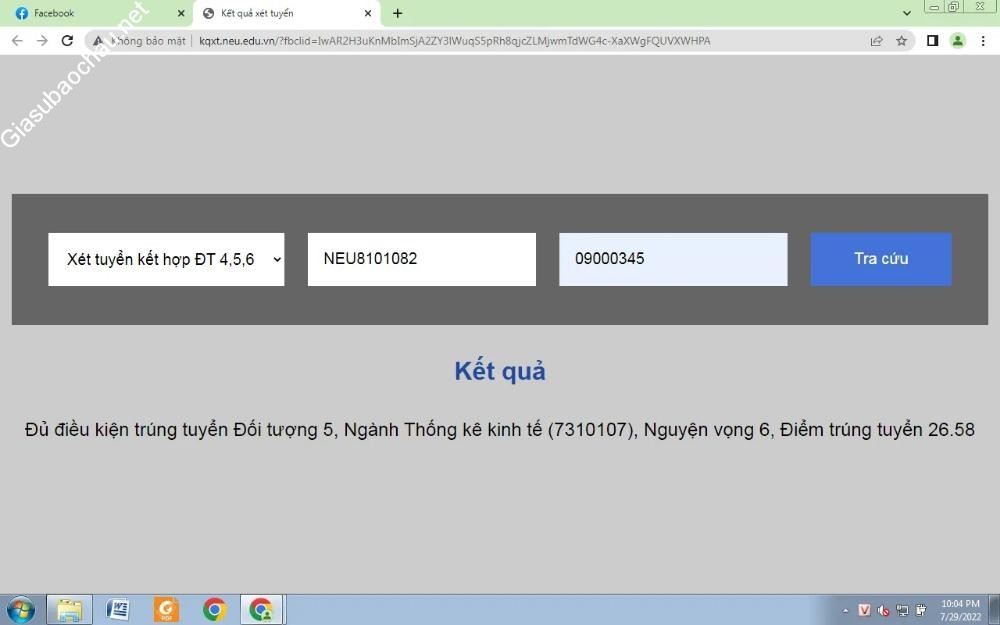
Task: Click the share page icon in address bar
Action: [877, 41]
